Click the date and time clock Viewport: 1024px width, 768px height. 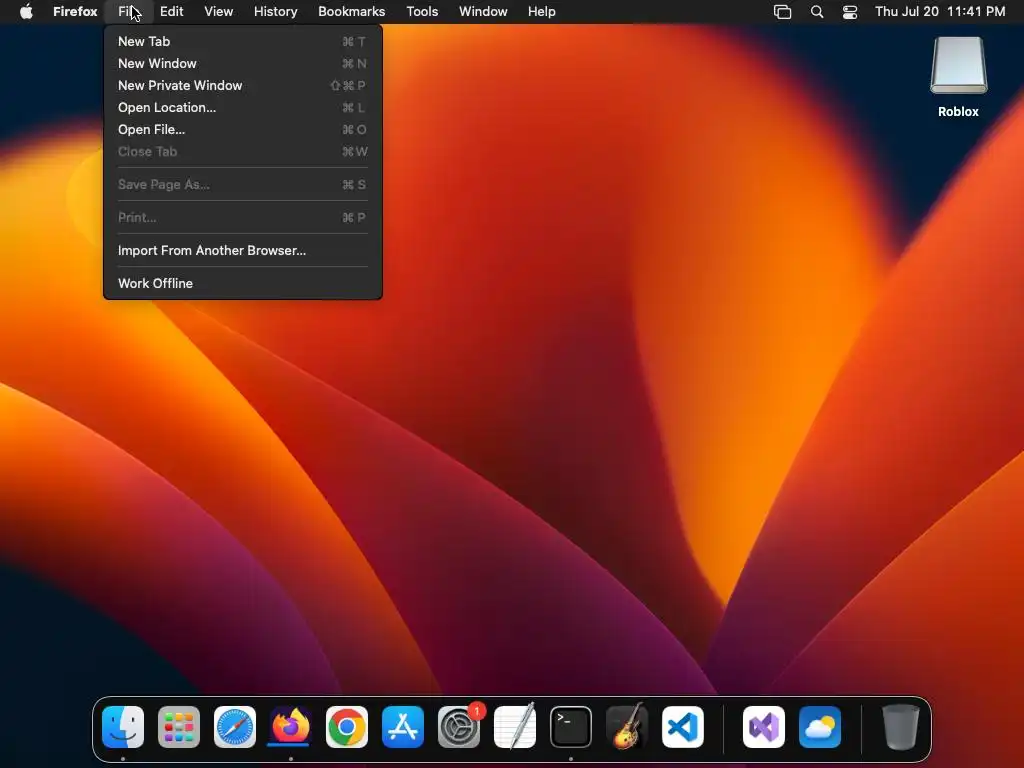tap(940, 12)
